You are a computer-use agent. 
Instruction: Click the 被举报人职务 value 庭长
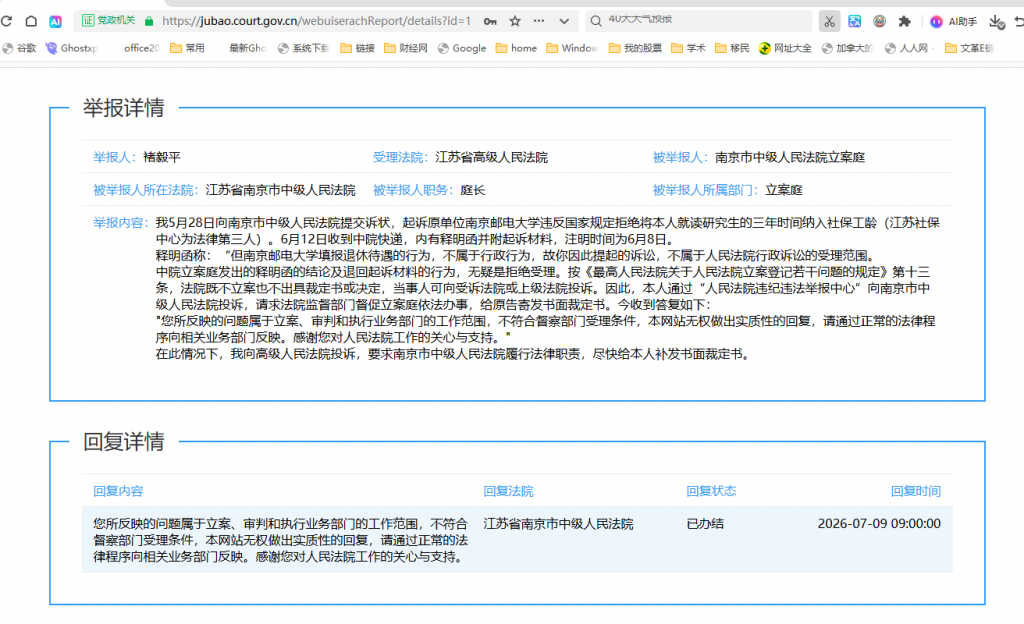pos(473,191)
